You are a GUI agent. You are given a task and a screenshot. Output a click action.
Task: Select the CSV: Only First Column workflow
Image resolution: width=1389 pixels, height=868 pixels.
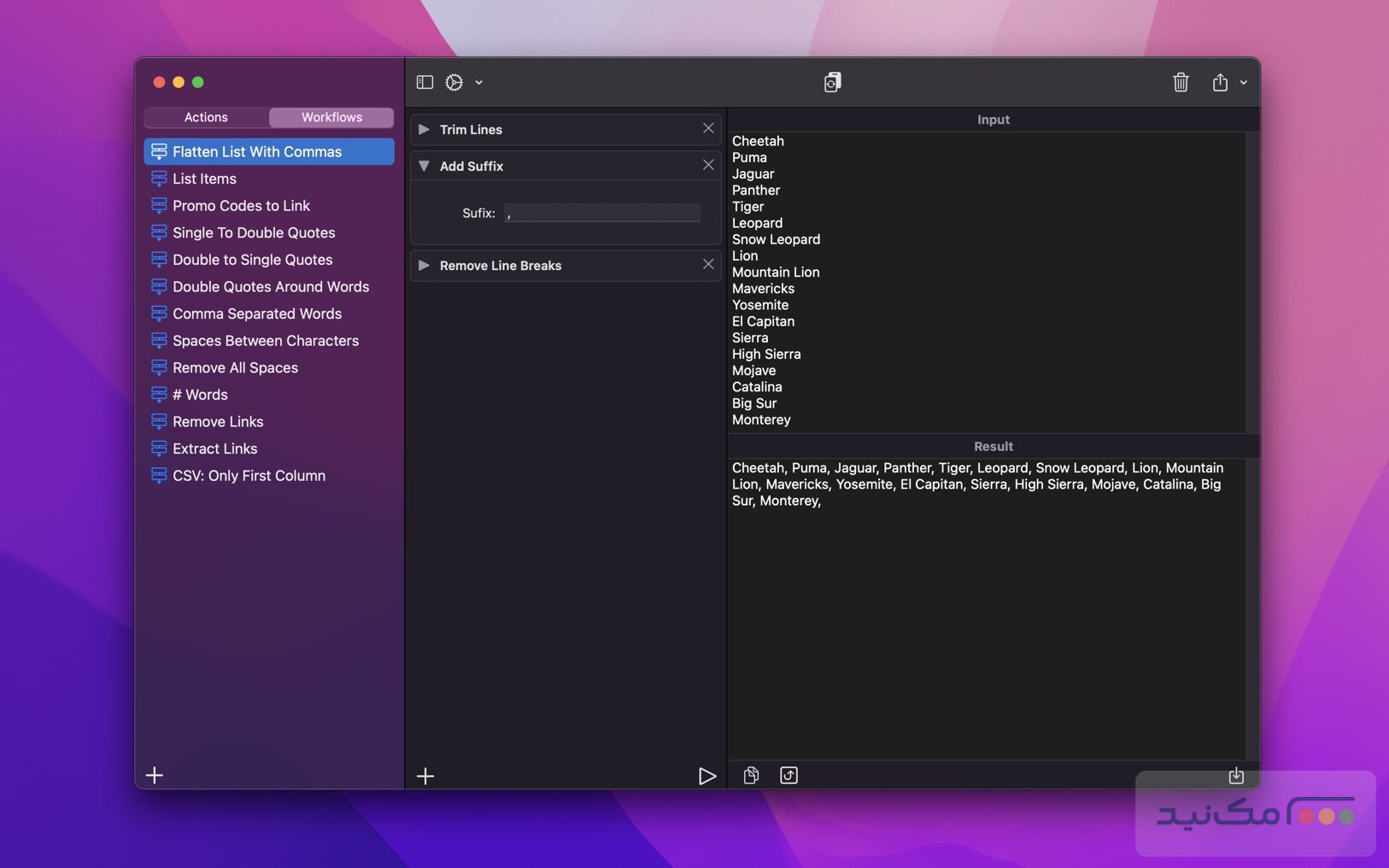coord(249,475)
